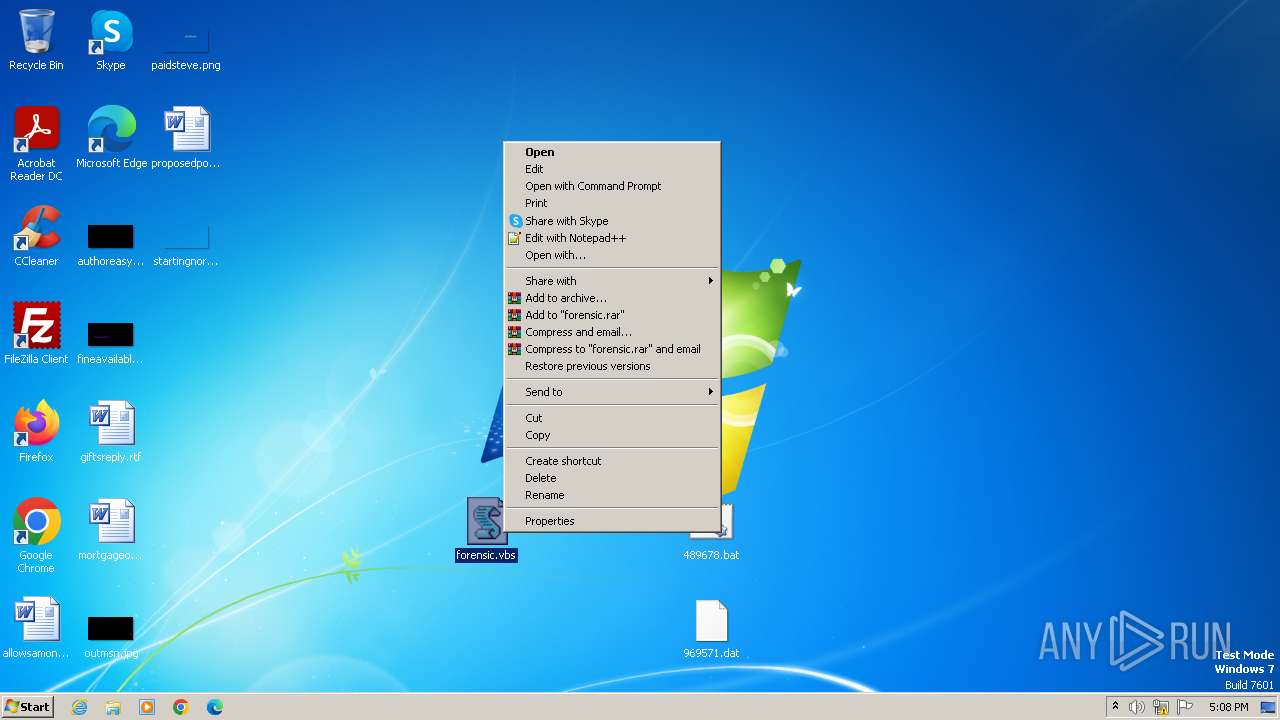Select the proposedpo... Word document icon
This screenshot has height=720, width=1280.
coord(186,137)
